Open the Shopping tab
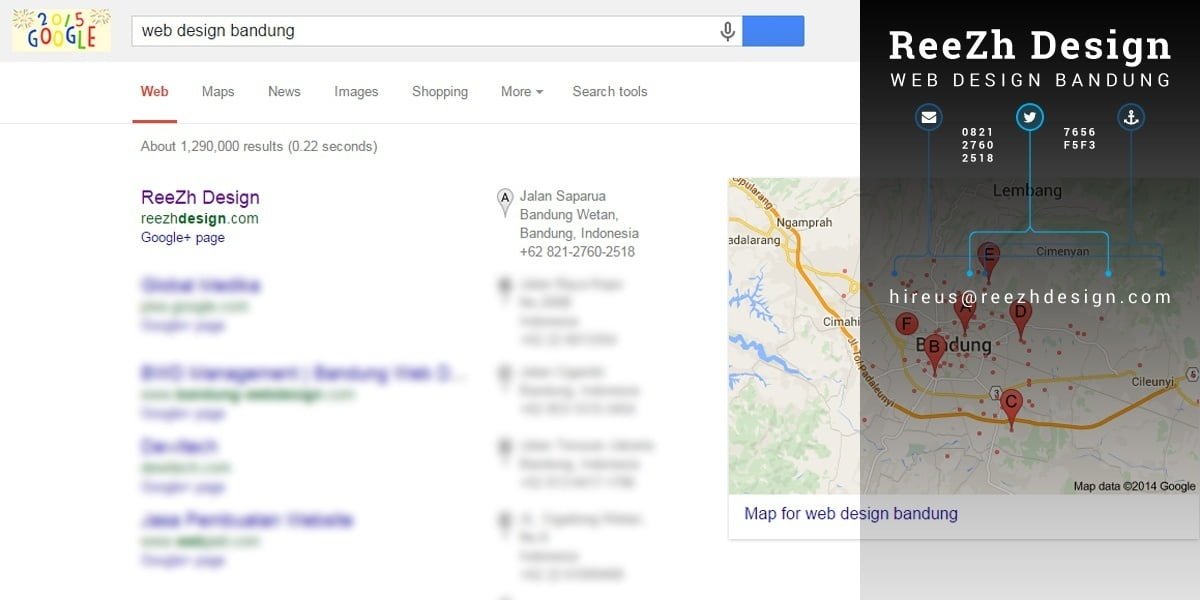1200x600 pixels. 440,91
